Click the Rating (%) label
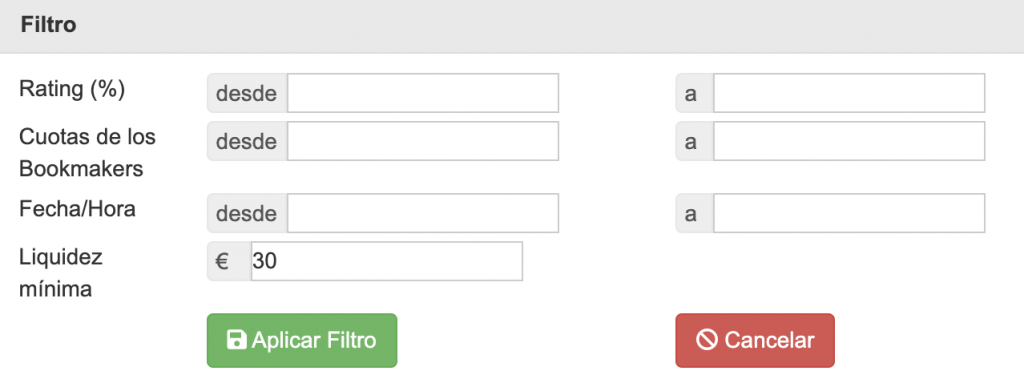1024x383 pixels. pos(72,89)
